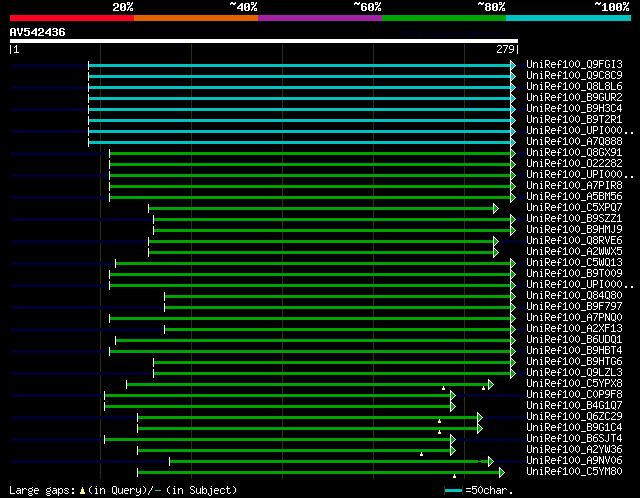The height and width of the screenshot is (498, 640).
Task: Click the green ~80% legend segment
Action: coord(444,18)
